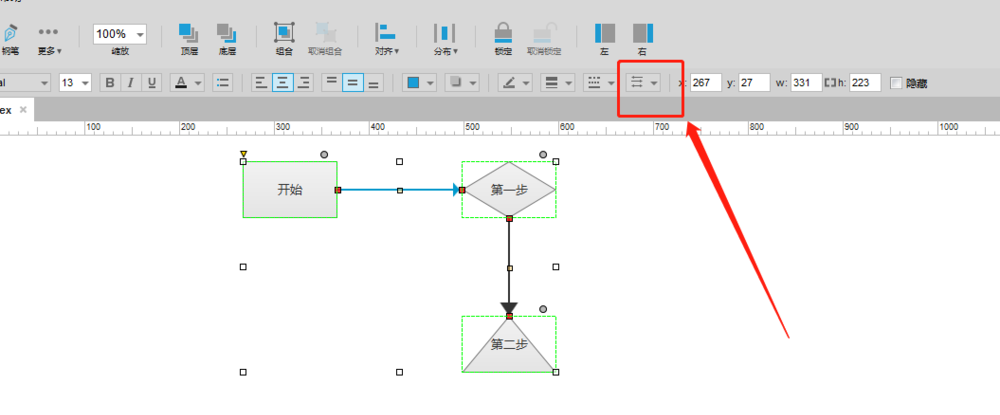Open the 分布 distribute menu

coord(445,38)
